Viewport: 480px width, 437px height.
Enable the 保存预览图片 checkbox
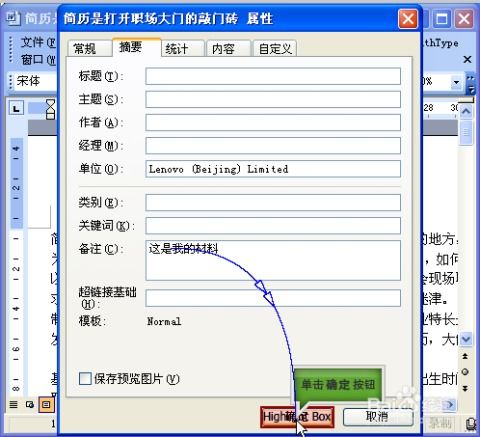click(85, 379)
